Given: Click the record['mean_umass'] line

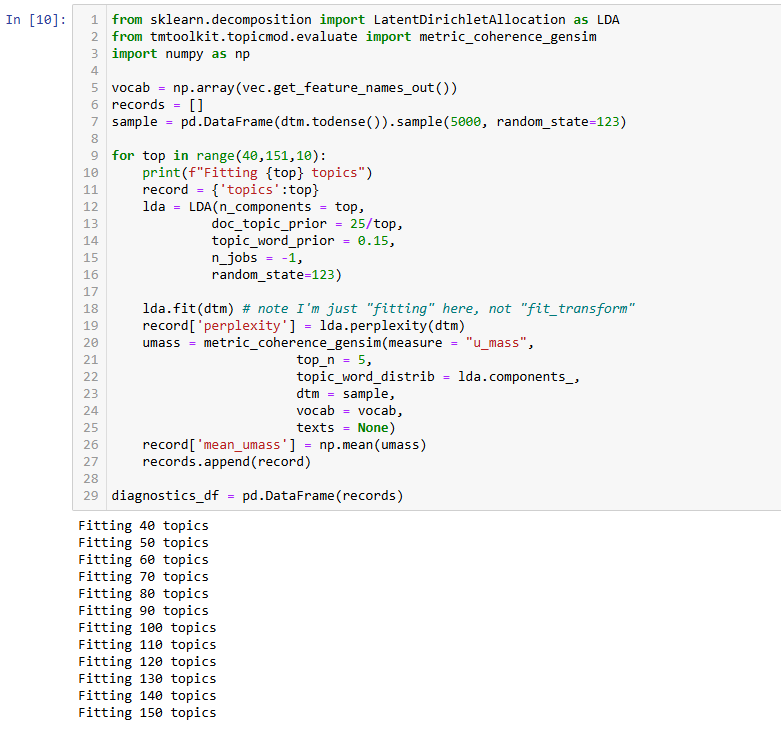Looking at the screenshot, I should pos(284,445).
